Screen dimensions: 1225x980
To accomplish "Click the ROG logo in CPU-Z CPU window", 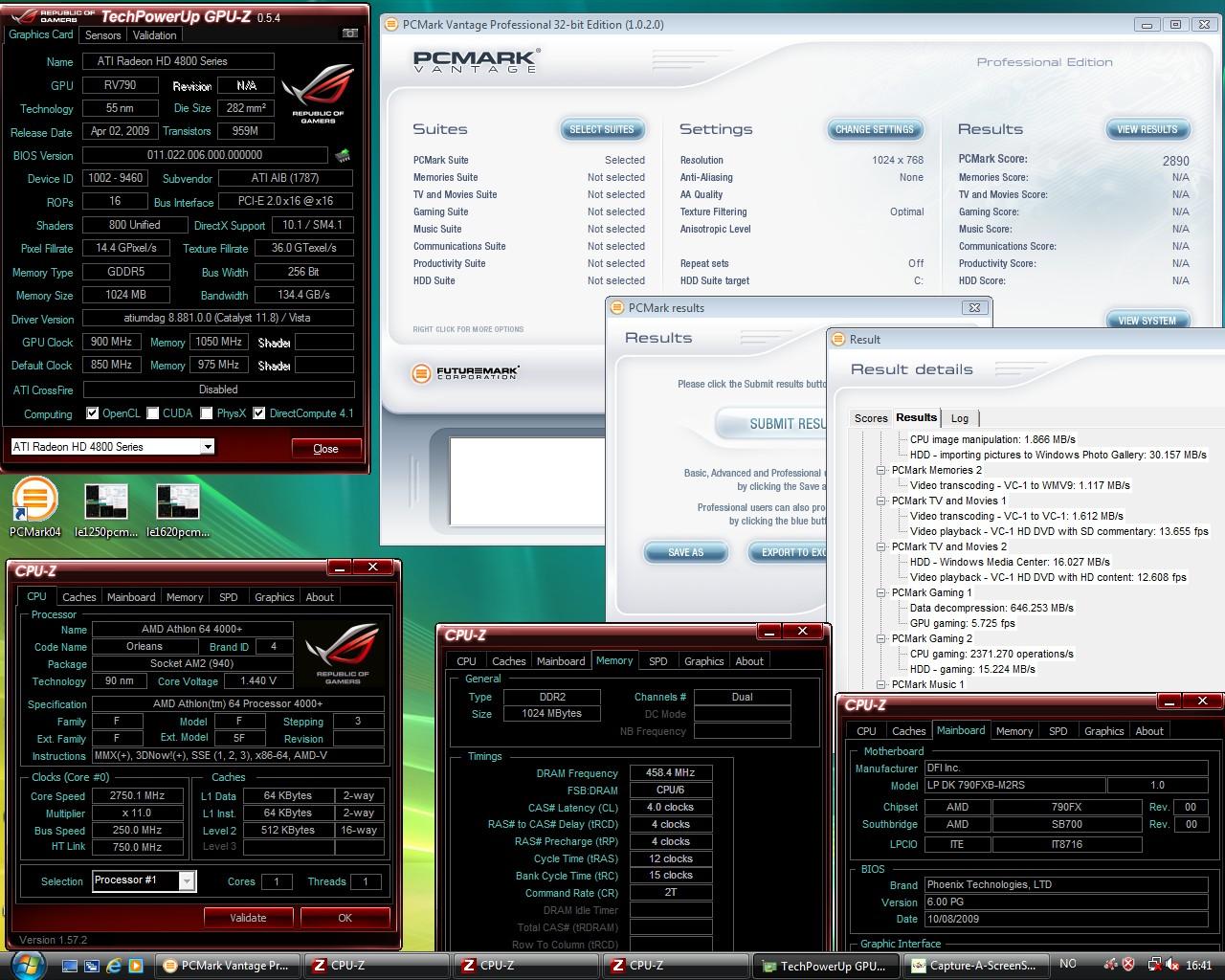I will [343, 654].
